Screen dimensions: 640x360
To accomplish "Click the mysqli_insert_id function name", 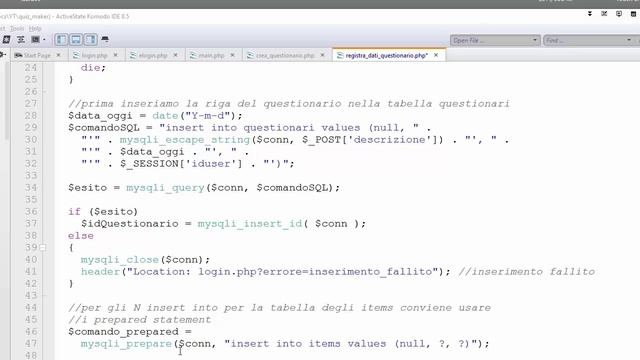I will click(x=250, y=224).
